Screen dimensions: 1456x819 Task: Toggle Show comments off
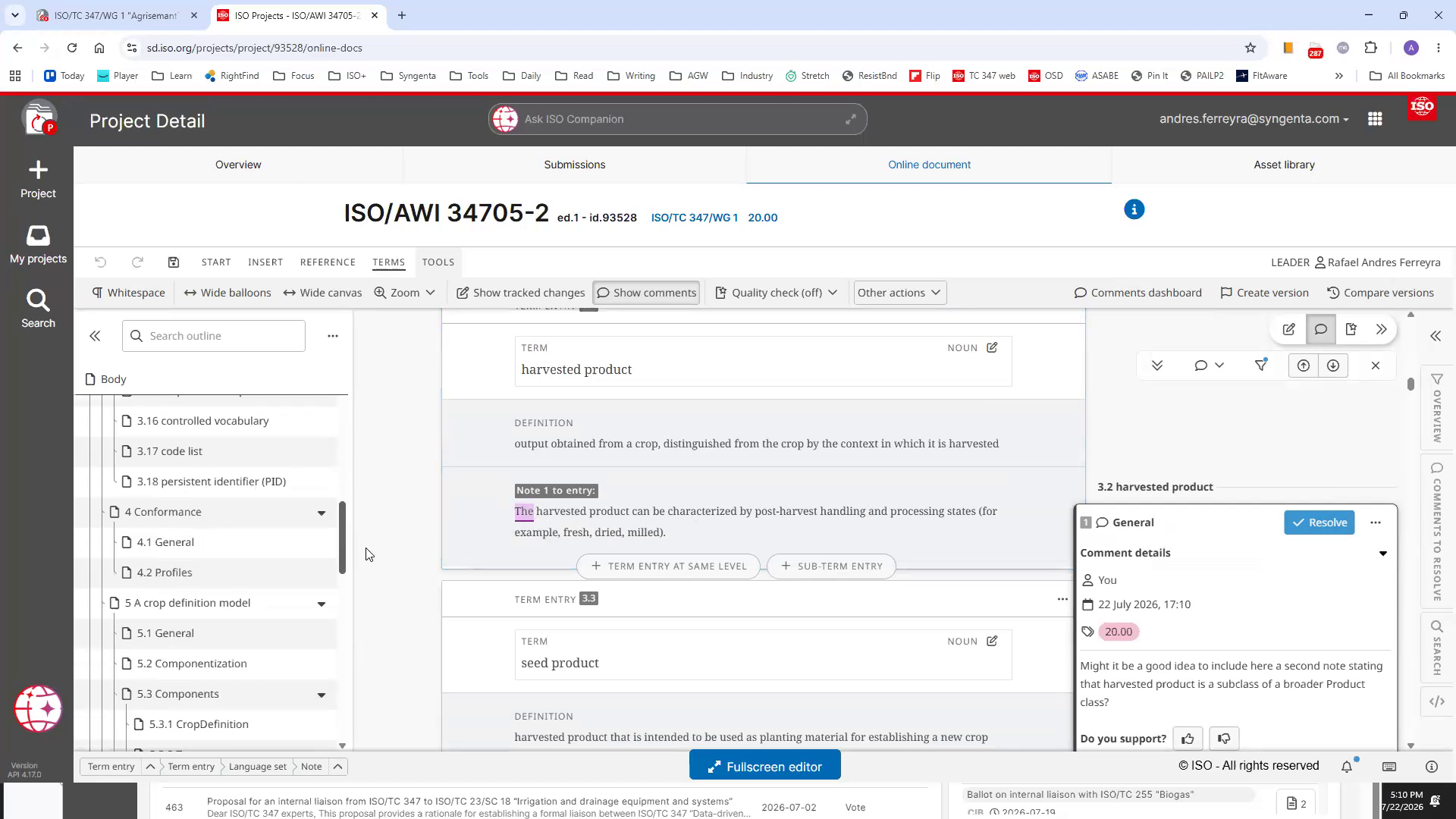(646, 293)
